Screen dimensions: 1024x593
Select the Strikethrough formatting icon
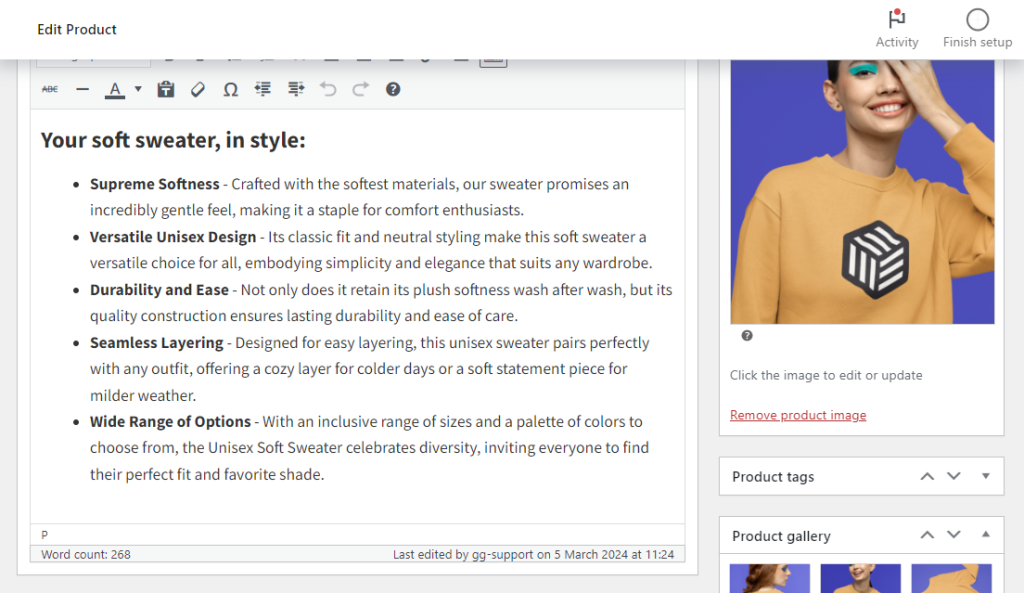(49, 89)
